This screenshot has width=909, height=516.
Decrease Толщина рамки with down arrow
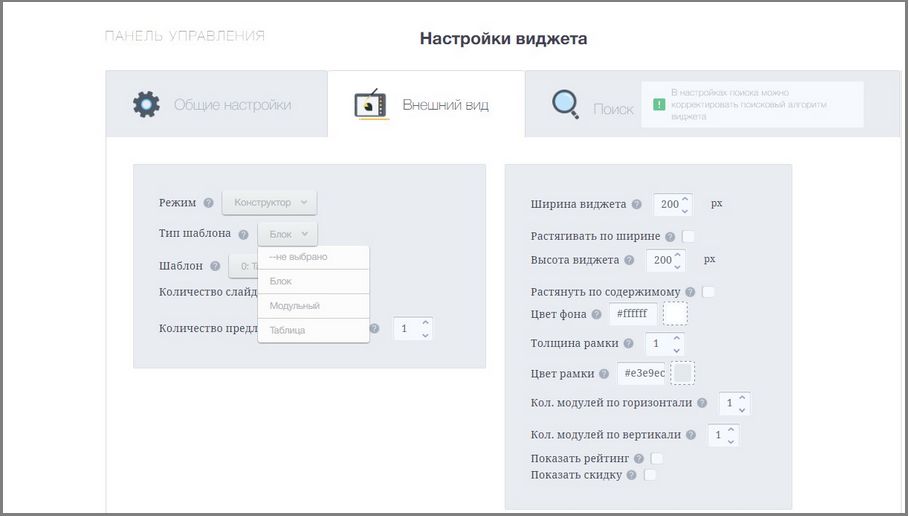677,350
